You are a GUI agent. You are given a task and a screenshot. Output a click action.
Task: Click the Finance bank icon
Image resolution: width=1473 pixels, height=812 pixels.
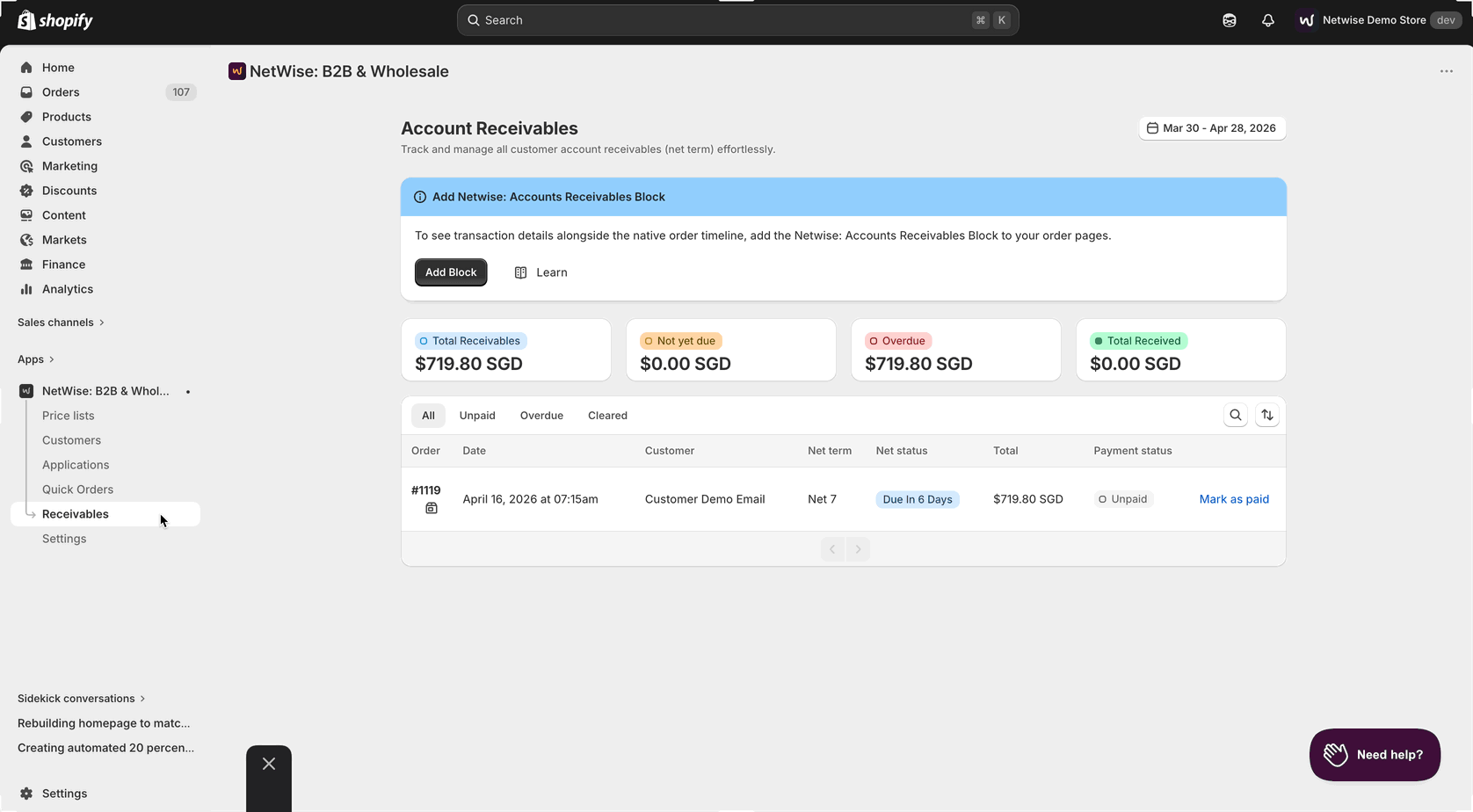coord(26,265)
